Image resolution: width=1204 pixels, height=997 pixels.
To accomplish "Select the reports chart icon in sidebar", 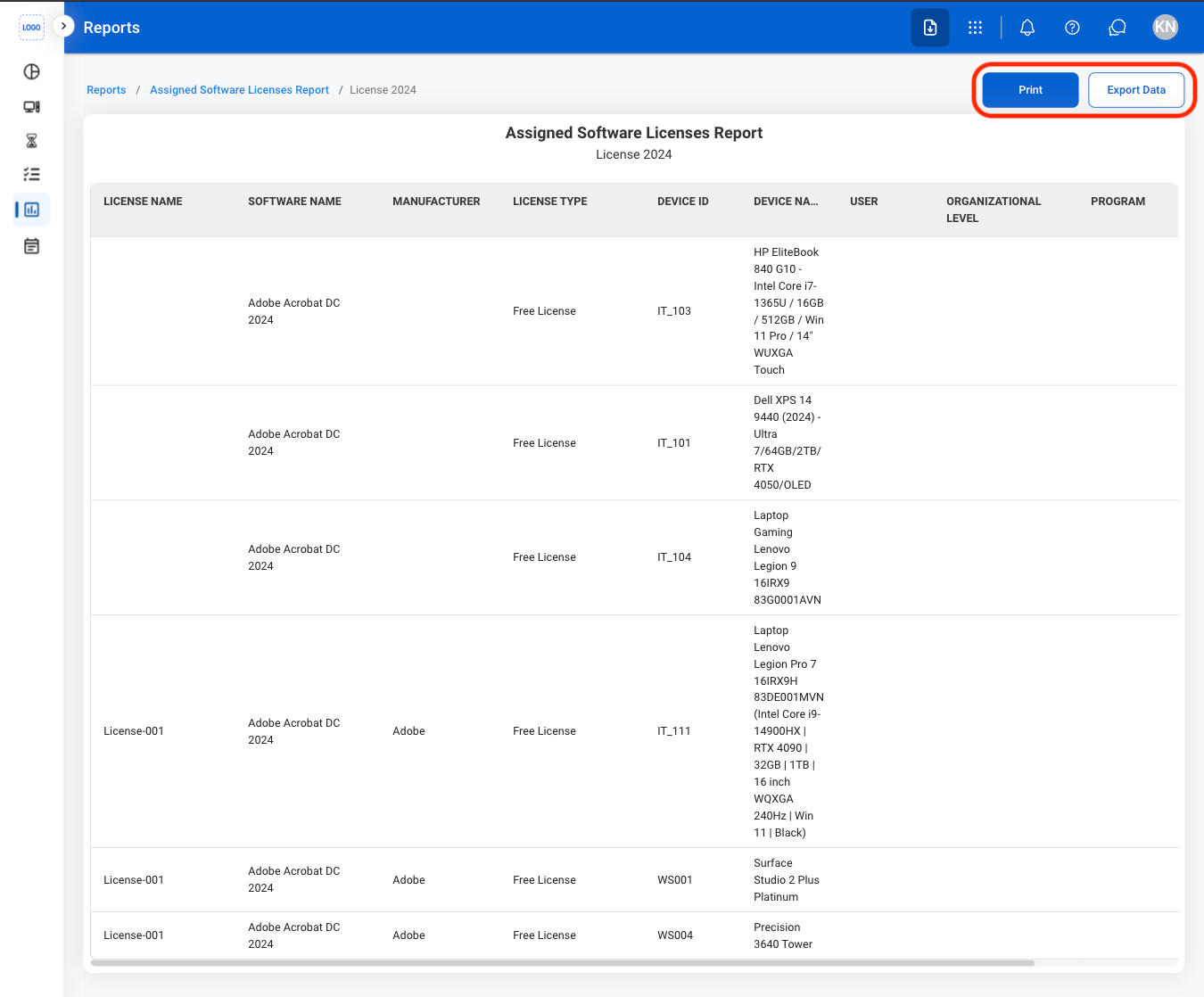I will [31, 210].
